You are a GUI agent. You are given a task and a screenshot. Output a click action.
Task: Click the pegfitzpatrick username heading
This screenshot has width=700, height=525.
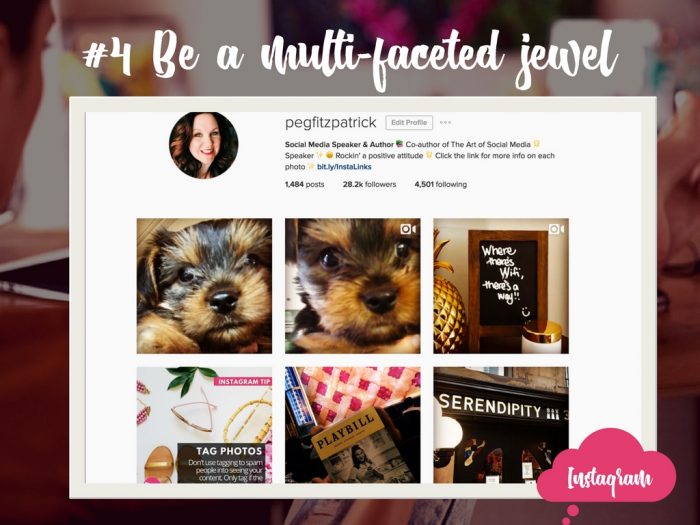point(330,122)
